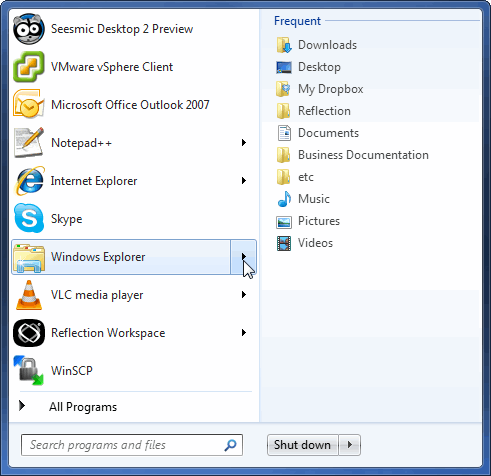This screenshot has height=476, width=491.
Task: Launch WinSCP using its padlock icon
Action: (x=29, y=370)
